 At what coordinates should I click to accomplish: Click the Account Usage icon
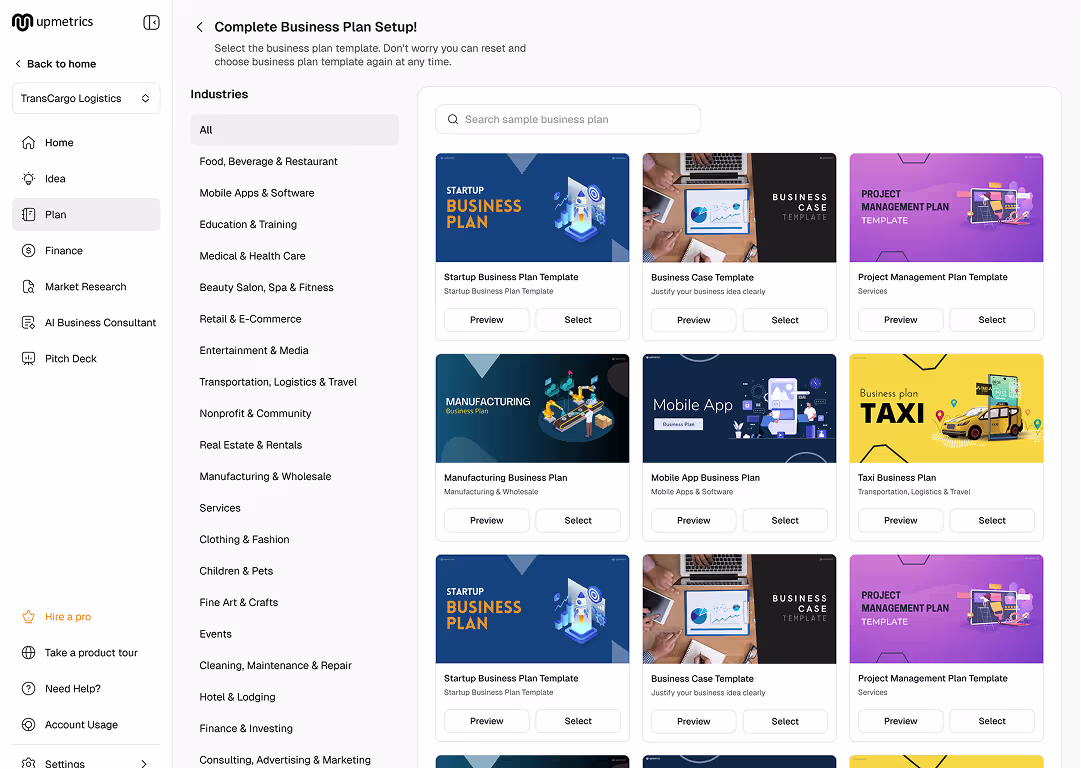click(x=28, y=725)
